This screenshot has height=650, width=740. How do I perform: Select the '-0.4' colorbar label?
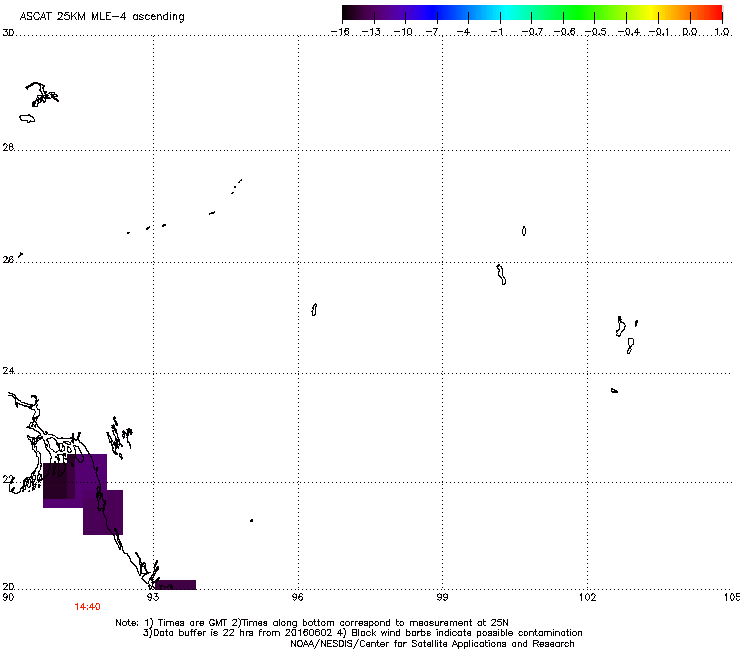629,32
